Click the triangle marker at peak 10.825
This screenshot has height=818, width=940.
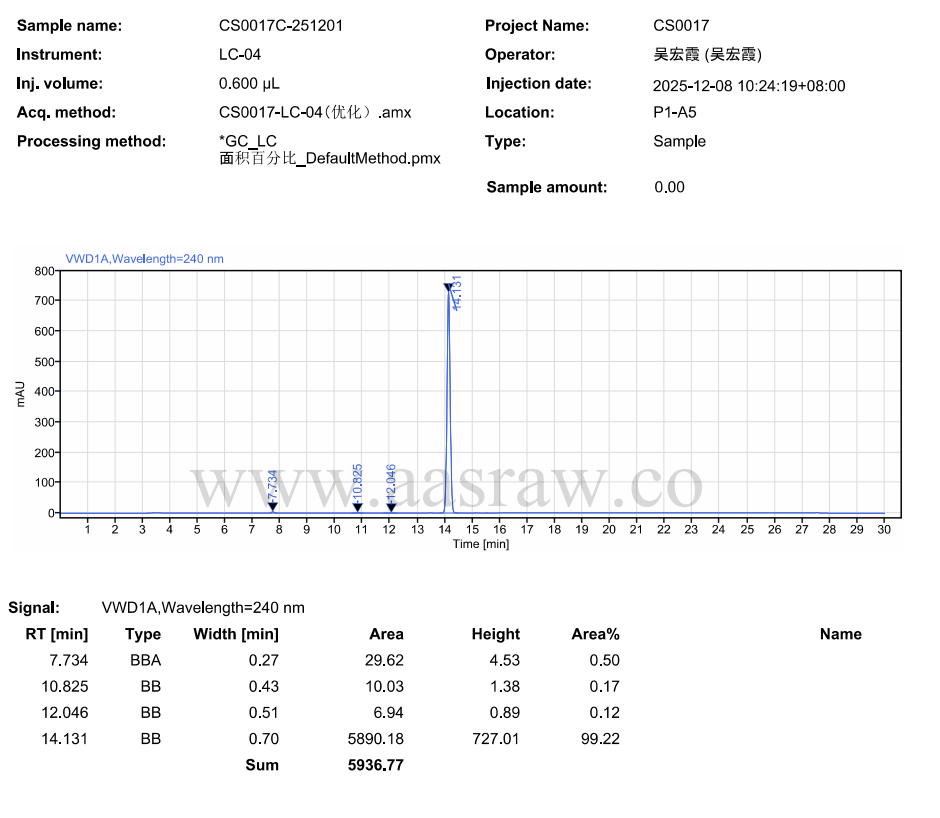(357, 507)
